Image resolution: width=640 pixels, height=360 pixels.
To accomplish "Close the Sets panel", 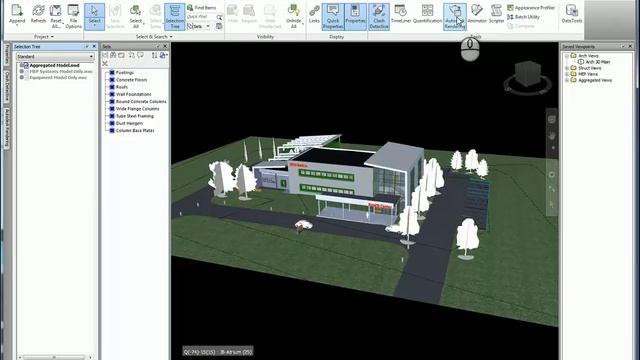I will click(x=165, y=47).
